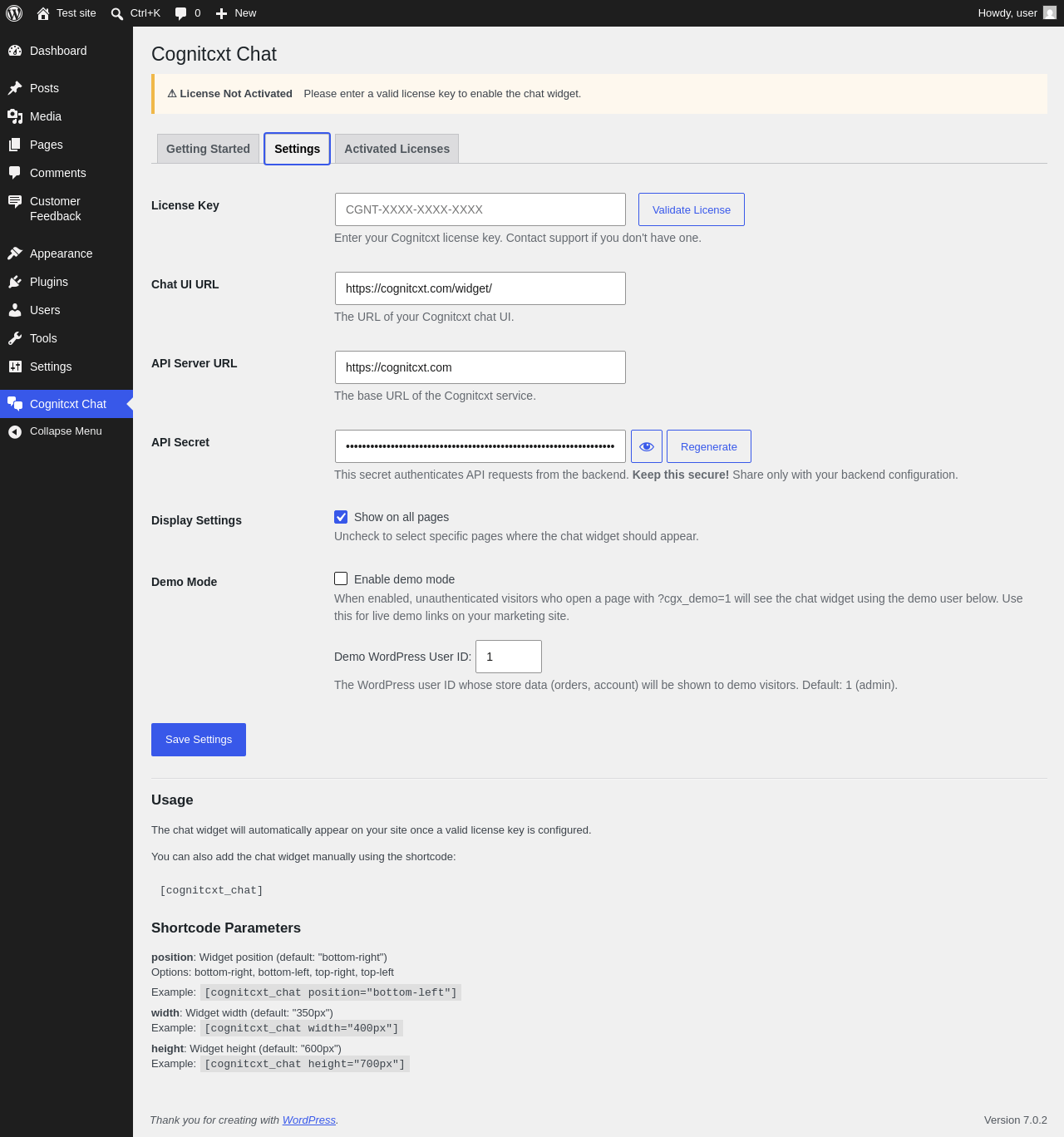Click the Demo WordPress User ID field
Screen dimensions: 1064x1137
509,657
